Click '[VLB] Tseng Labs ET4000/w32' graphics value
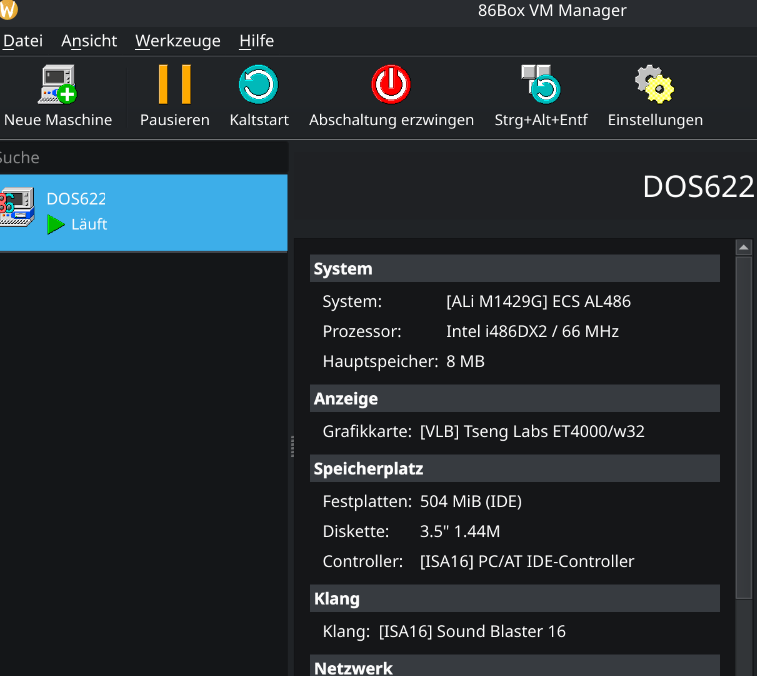This screenshot has height=676, width=757. (532, 431)
